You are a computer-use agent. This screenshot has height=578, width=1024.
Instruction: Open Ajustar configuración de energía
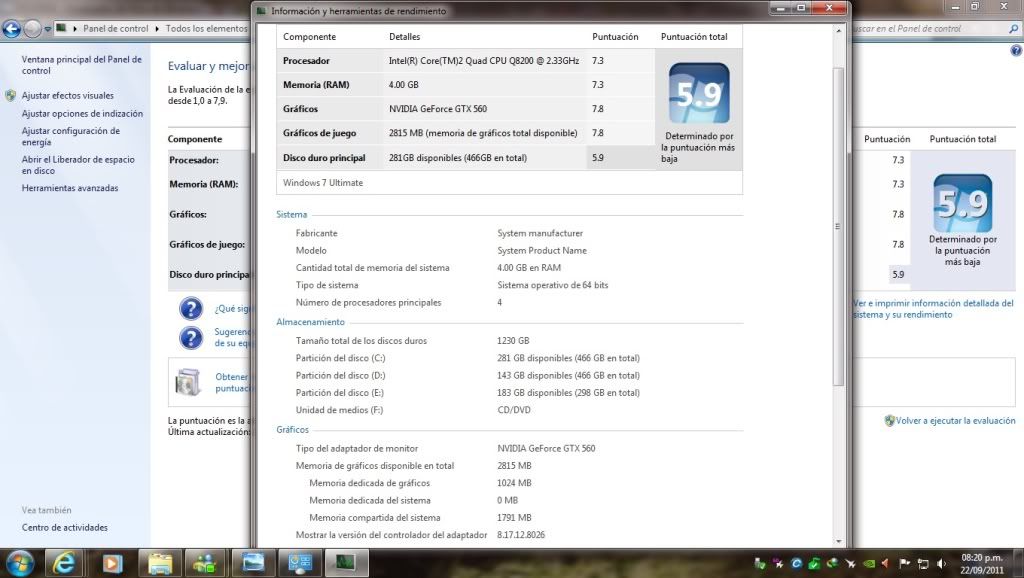pos(71,136)
